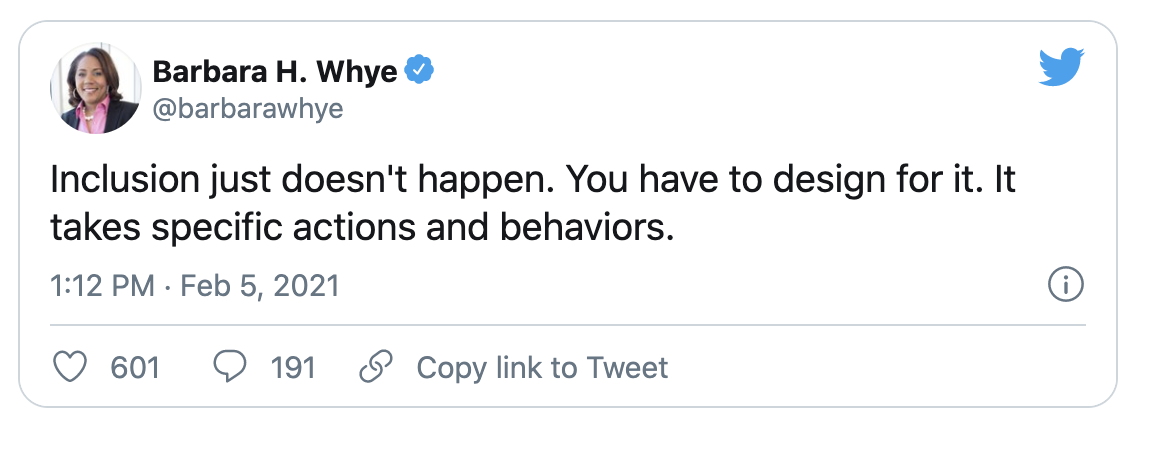The width and height of the screenshot is (1166, 460).
Task: Open the Barbara H. Whye display name
Action: pos(274,71)
